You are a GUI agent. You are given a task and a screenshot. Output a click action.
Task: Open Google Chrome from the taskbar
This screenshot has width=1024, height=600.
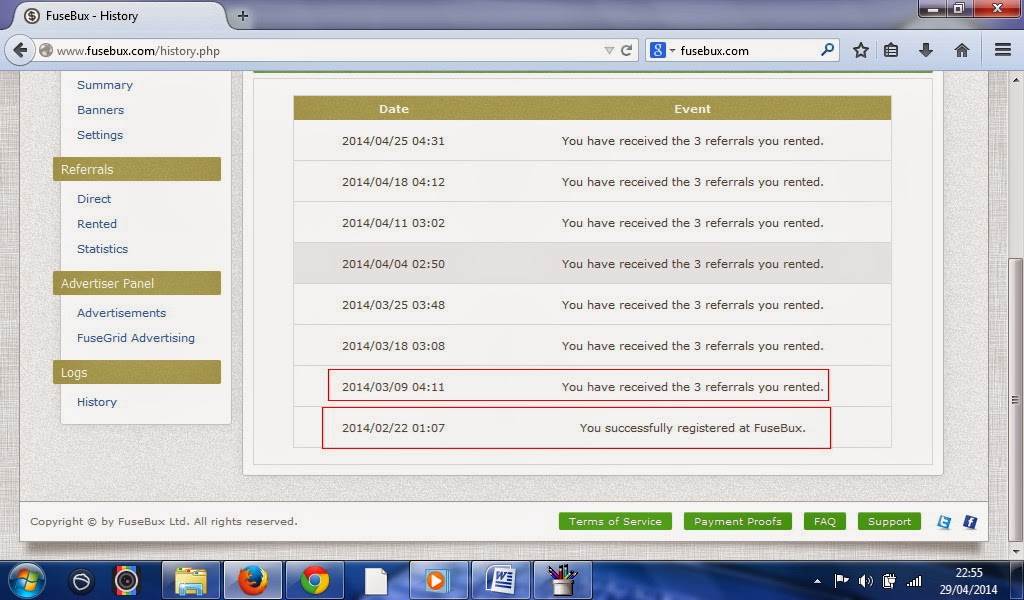tap(315, 580)
